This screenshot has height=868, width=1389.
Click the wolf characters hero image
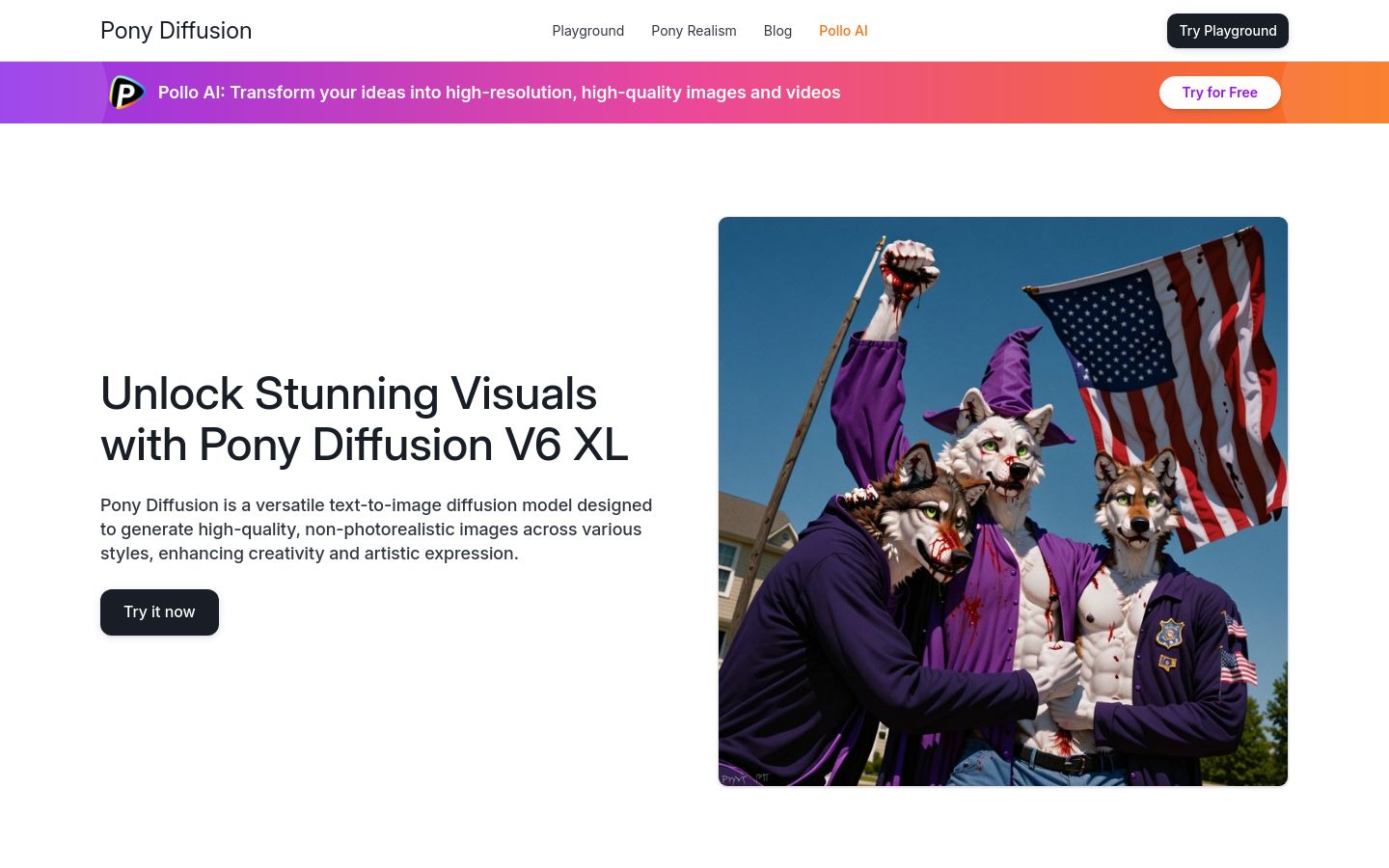[x=1003, y=502]
